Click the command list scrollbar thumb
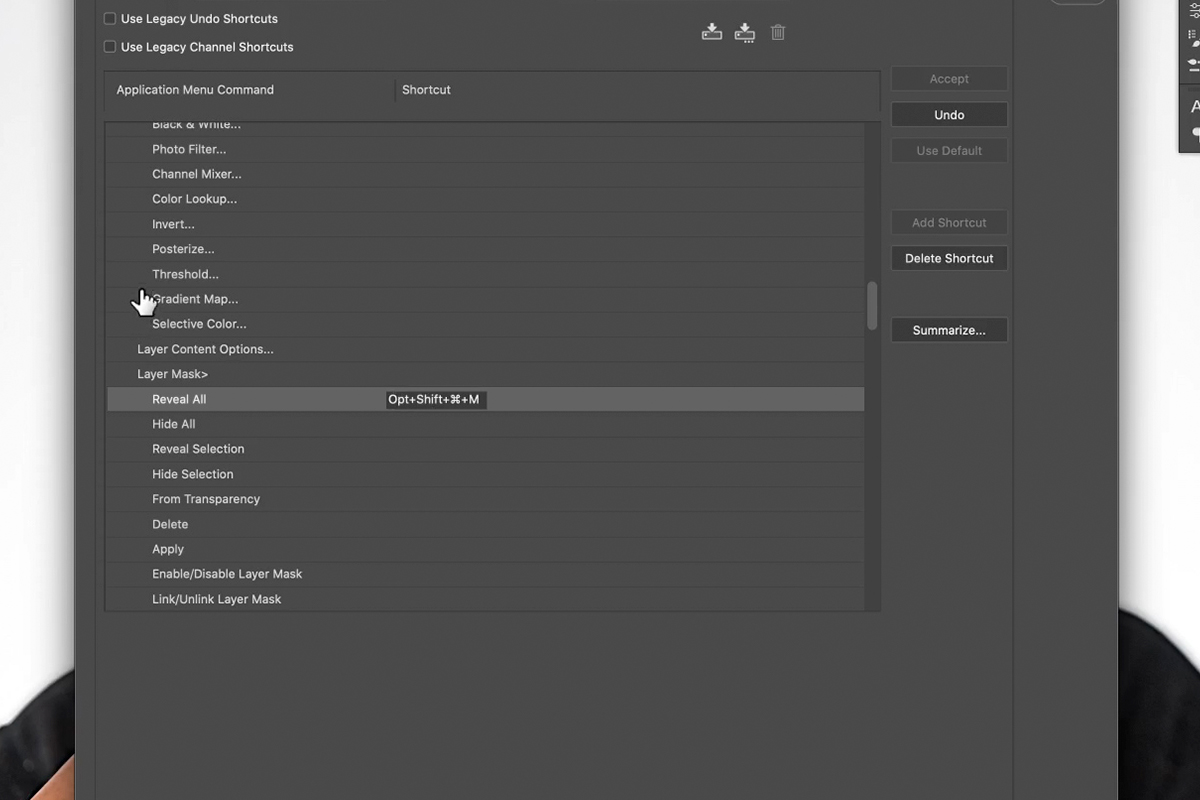Image resolution: width=1200 pixels, height=800 pixels. click(x=870, y=305)
